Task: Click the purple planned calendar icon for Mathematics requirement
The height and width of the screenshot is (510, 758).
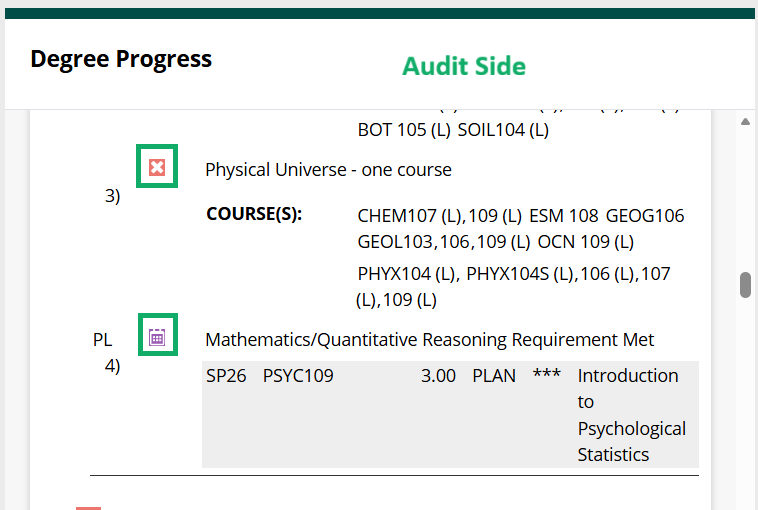Action: tap(157, 337)
